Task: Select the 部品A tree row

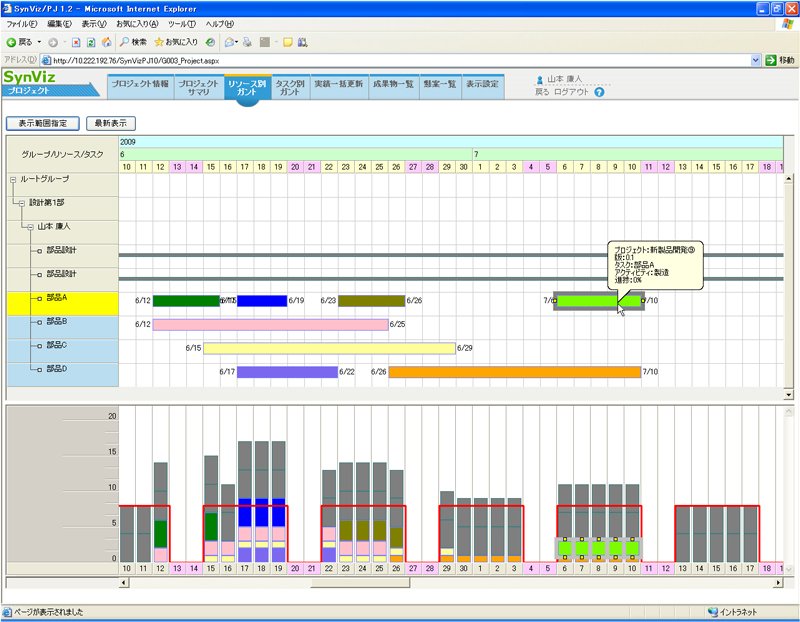Action: [x=63, y=304]
